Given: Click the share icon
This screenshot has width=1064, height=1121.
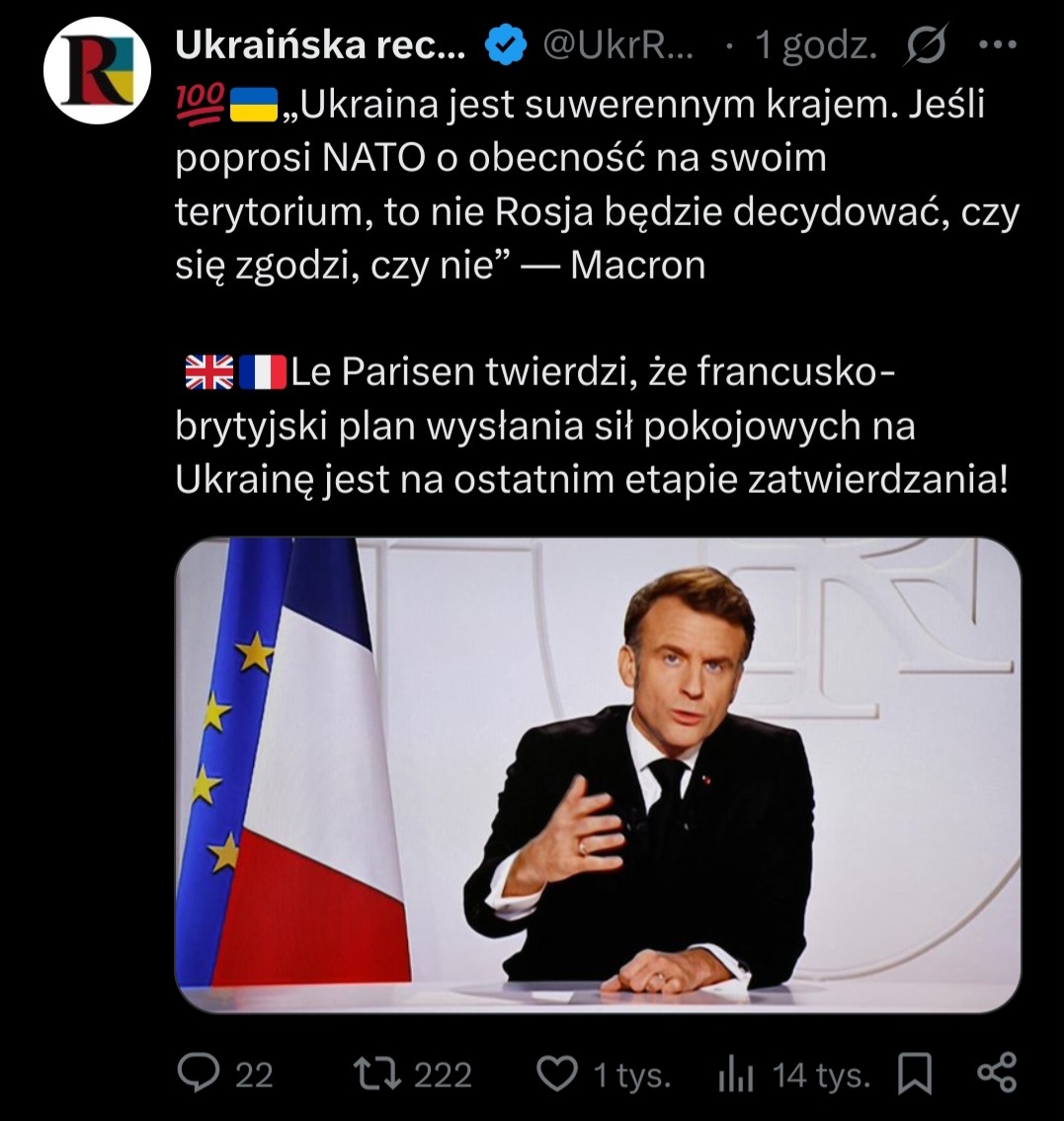Looking at the screenshot, I should tap(995, 1074).
